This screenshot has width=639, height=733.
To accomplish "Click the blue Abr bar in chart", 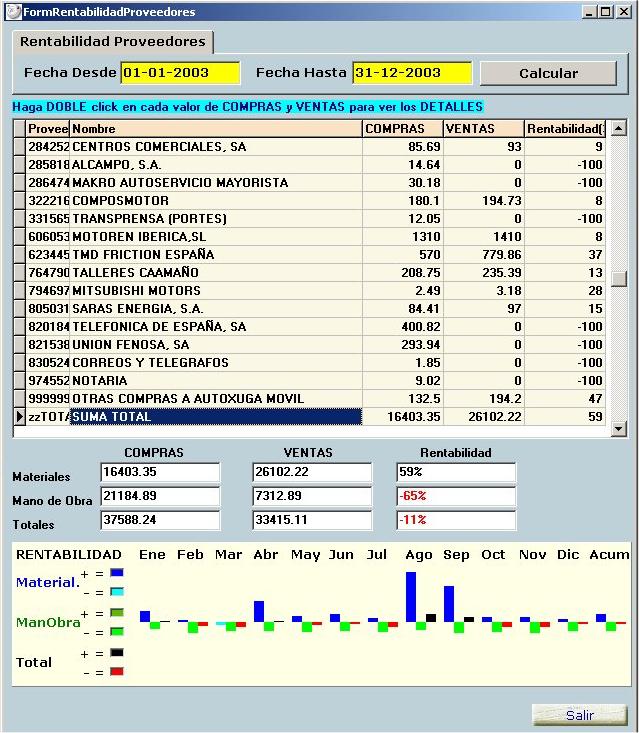I will pyautogui.click(x=259, y=611).
